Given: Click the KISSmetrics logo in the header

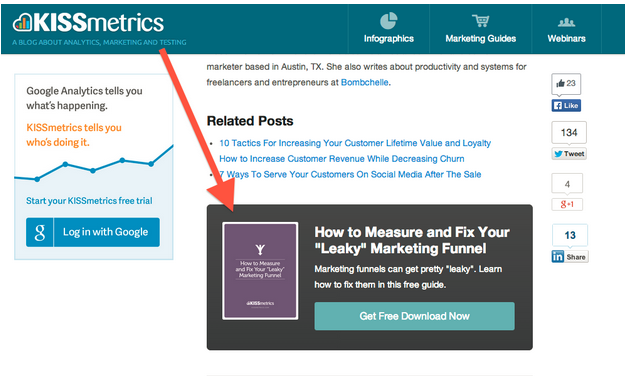Looking at the screenshot, I should (x=88, y=22).
